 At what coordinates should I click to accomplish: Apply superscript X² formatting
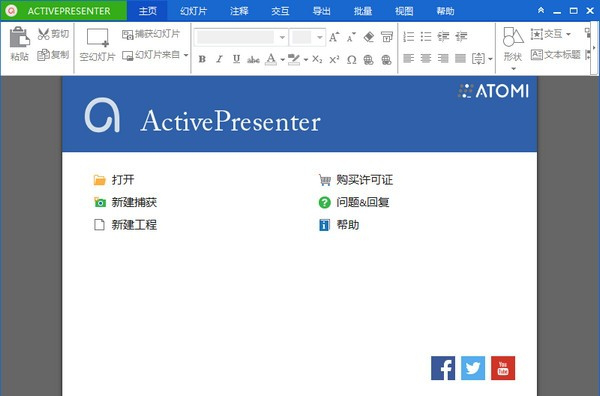pos(334,59)
